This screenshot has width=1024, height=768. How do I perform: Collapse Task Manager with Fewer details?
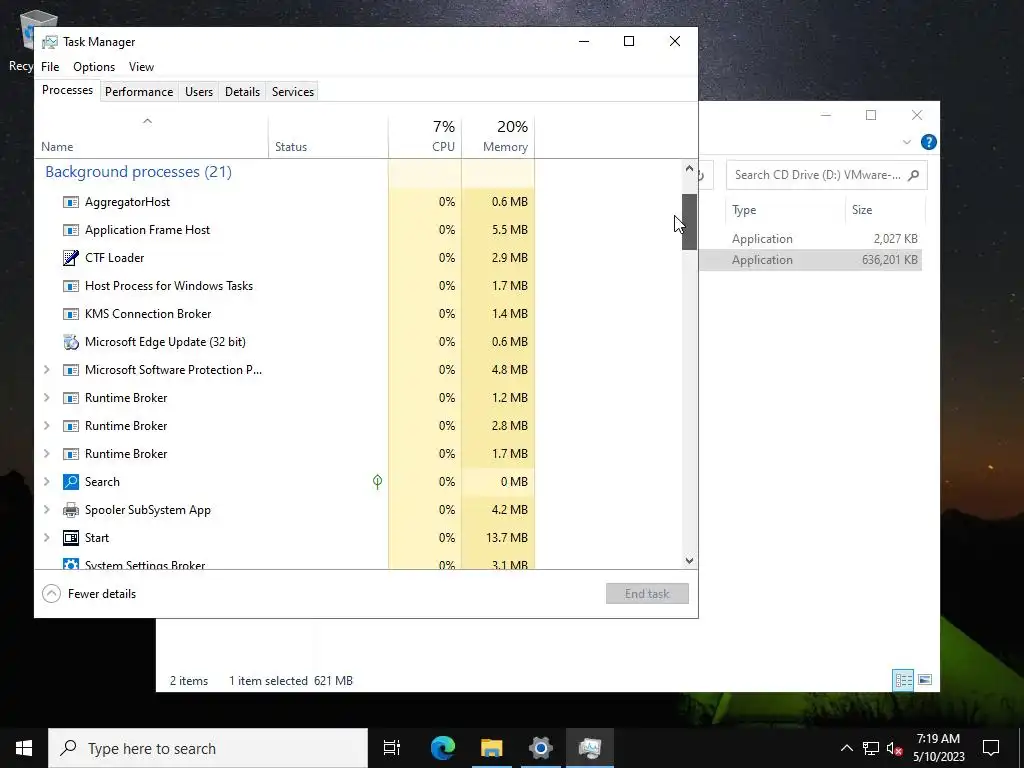(x=89, y=594)
